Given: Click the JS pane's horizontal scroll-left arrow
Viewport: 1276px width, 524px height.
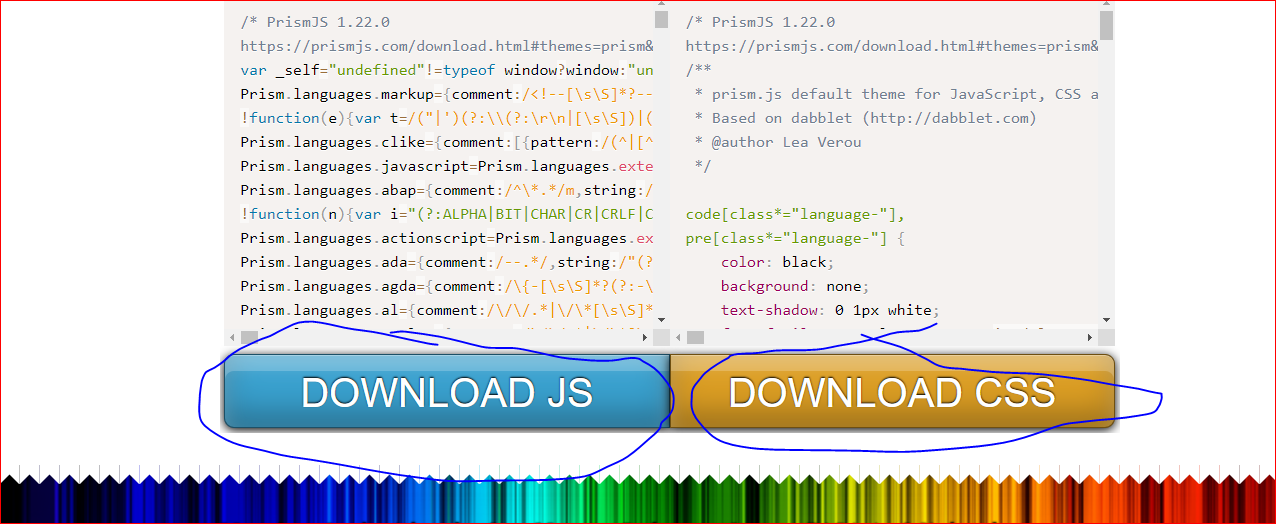Looking at the screenshot, I should 232,337.
